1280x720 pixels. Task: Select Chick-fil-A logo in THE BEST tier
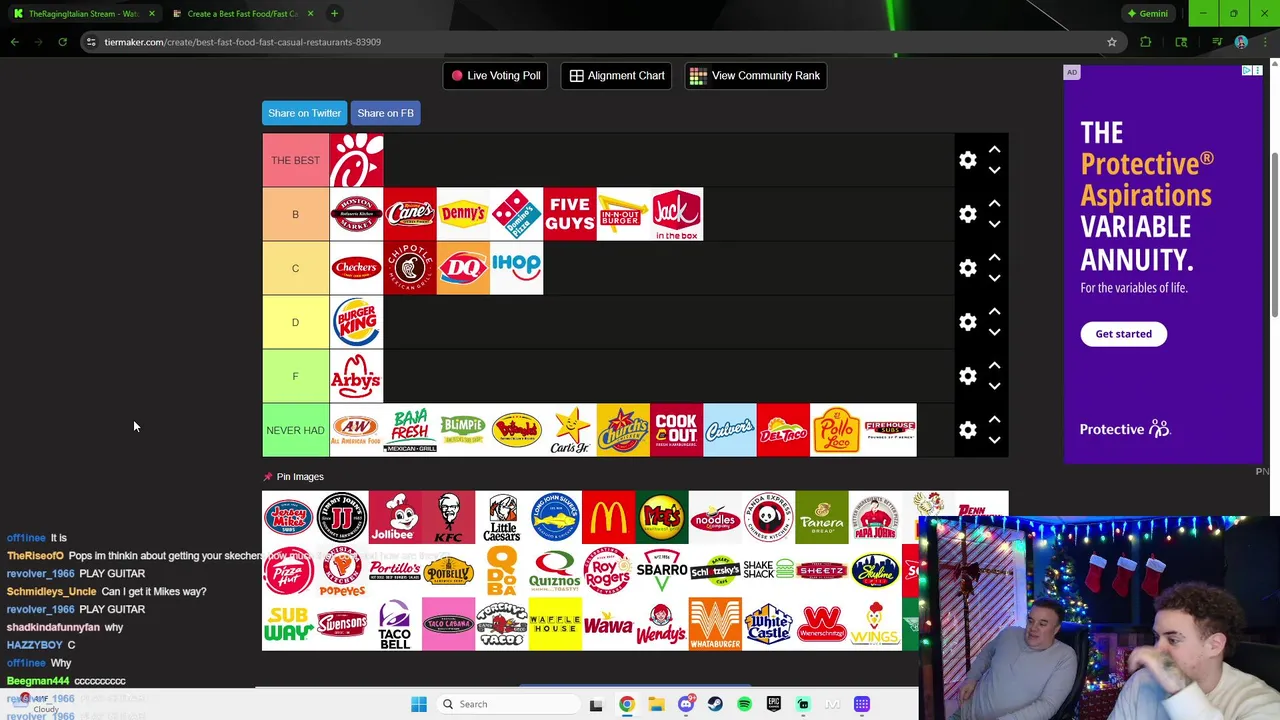(x=356, y=160)
